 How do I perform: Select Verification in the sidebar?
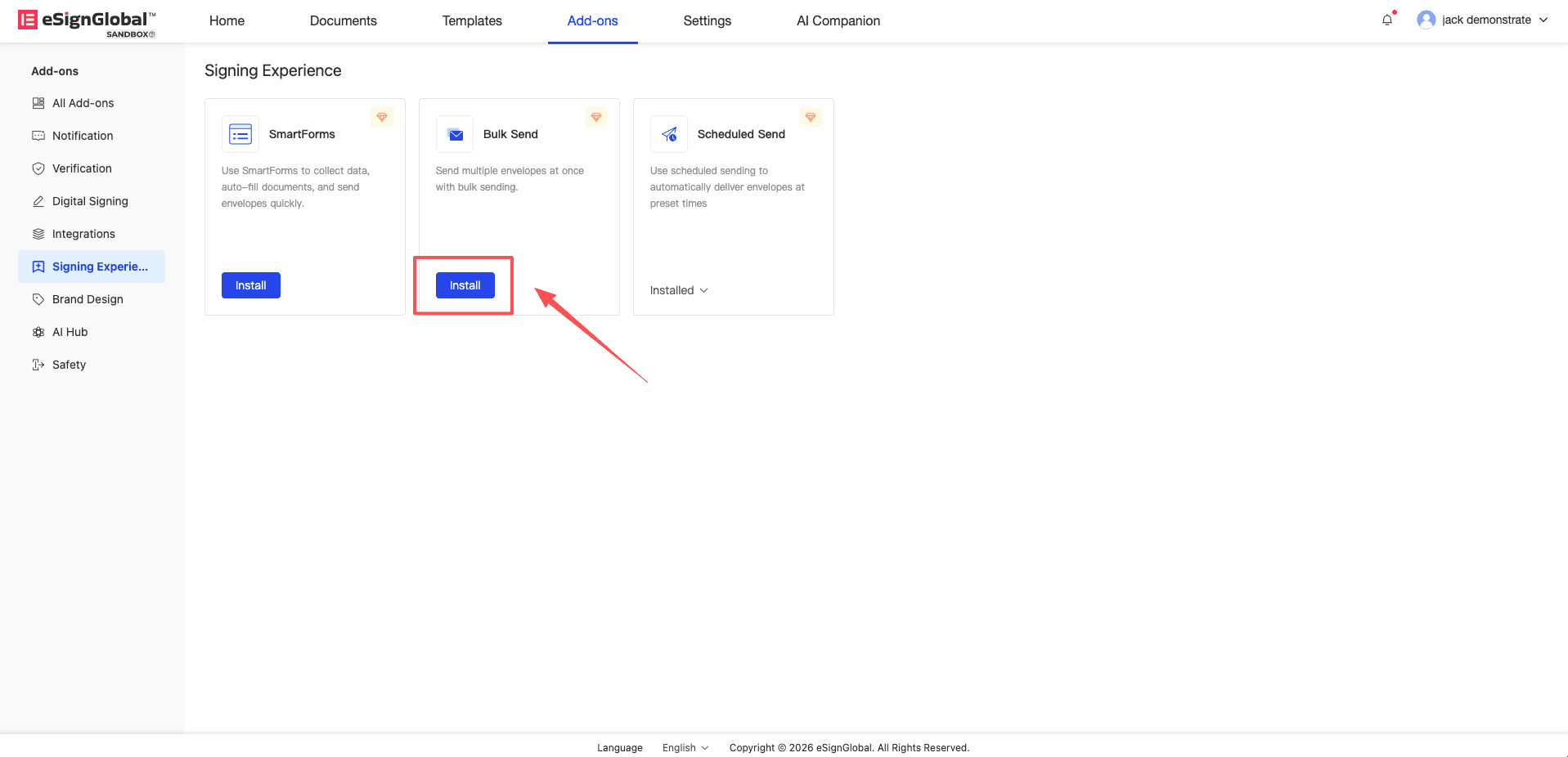point(82,168)
